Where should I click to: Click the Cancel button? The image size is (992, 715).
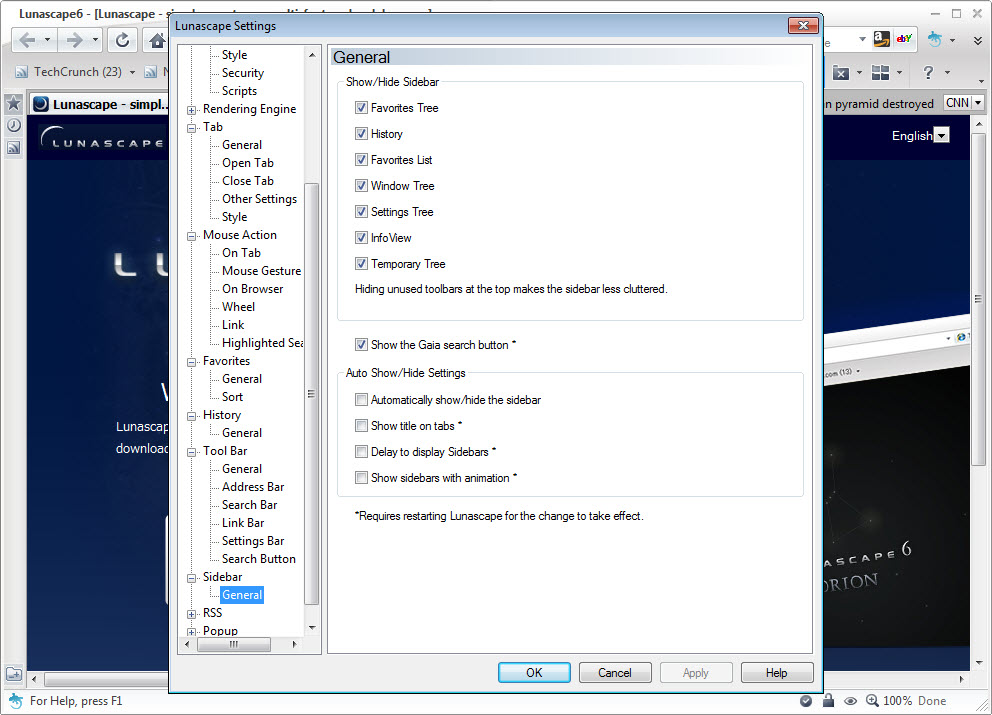coord(615,673)
